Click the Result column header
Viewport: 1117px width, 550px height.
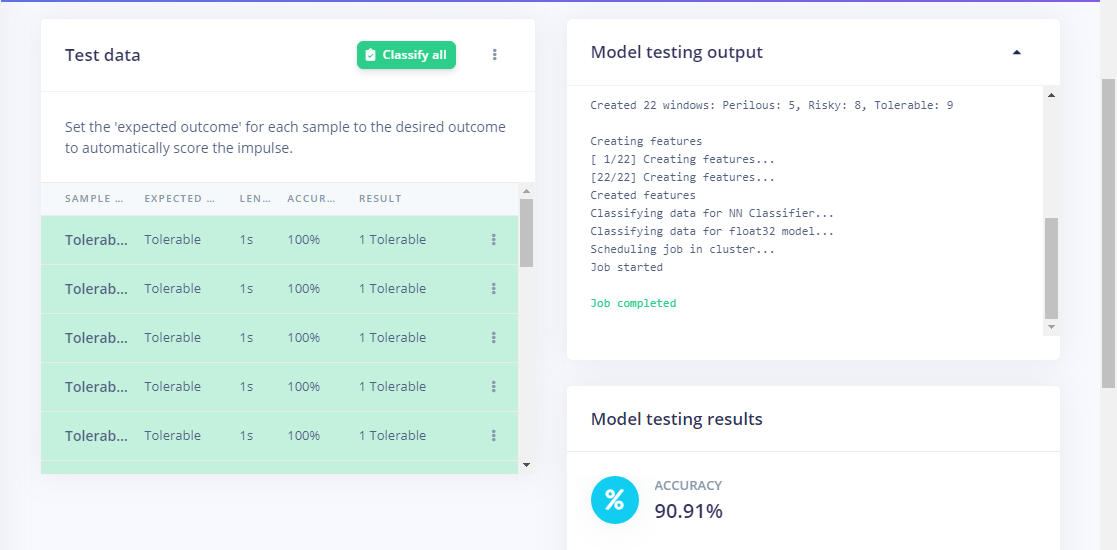(380, 199)
